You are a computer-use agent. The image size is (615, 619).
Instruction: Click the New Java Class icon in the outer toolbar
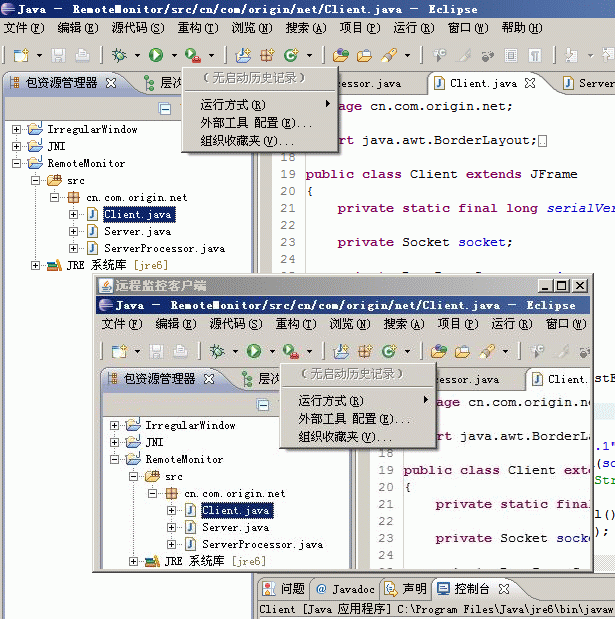[x=291, y=55]
